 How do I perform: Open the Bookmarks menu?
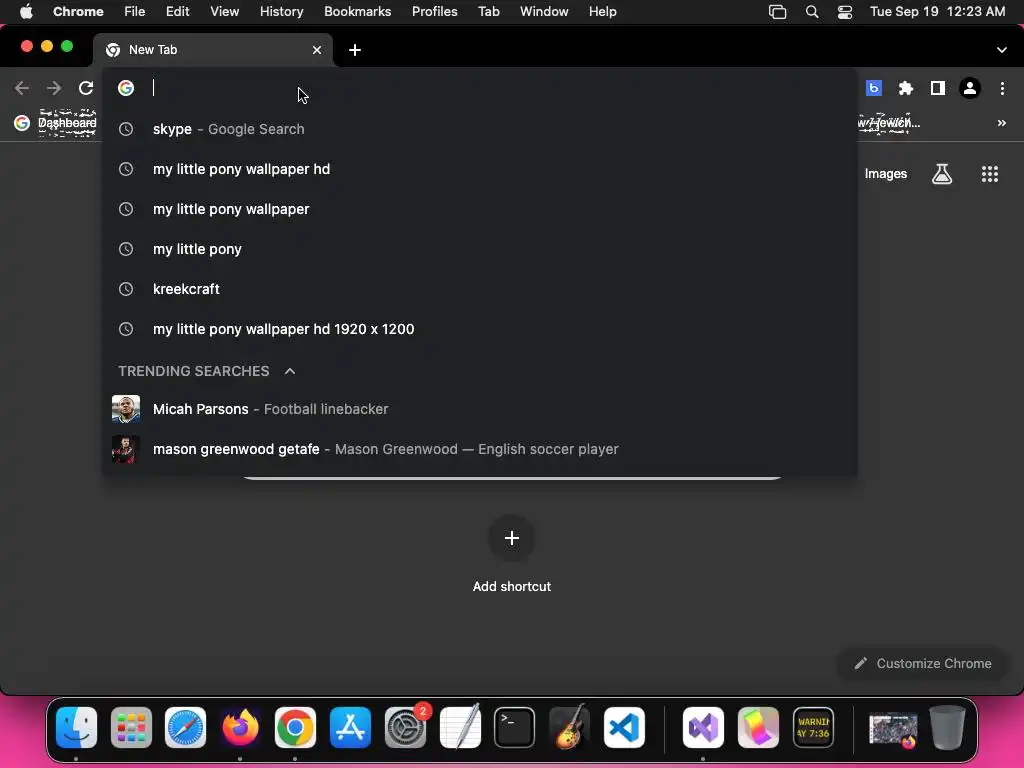click(357, 12)
